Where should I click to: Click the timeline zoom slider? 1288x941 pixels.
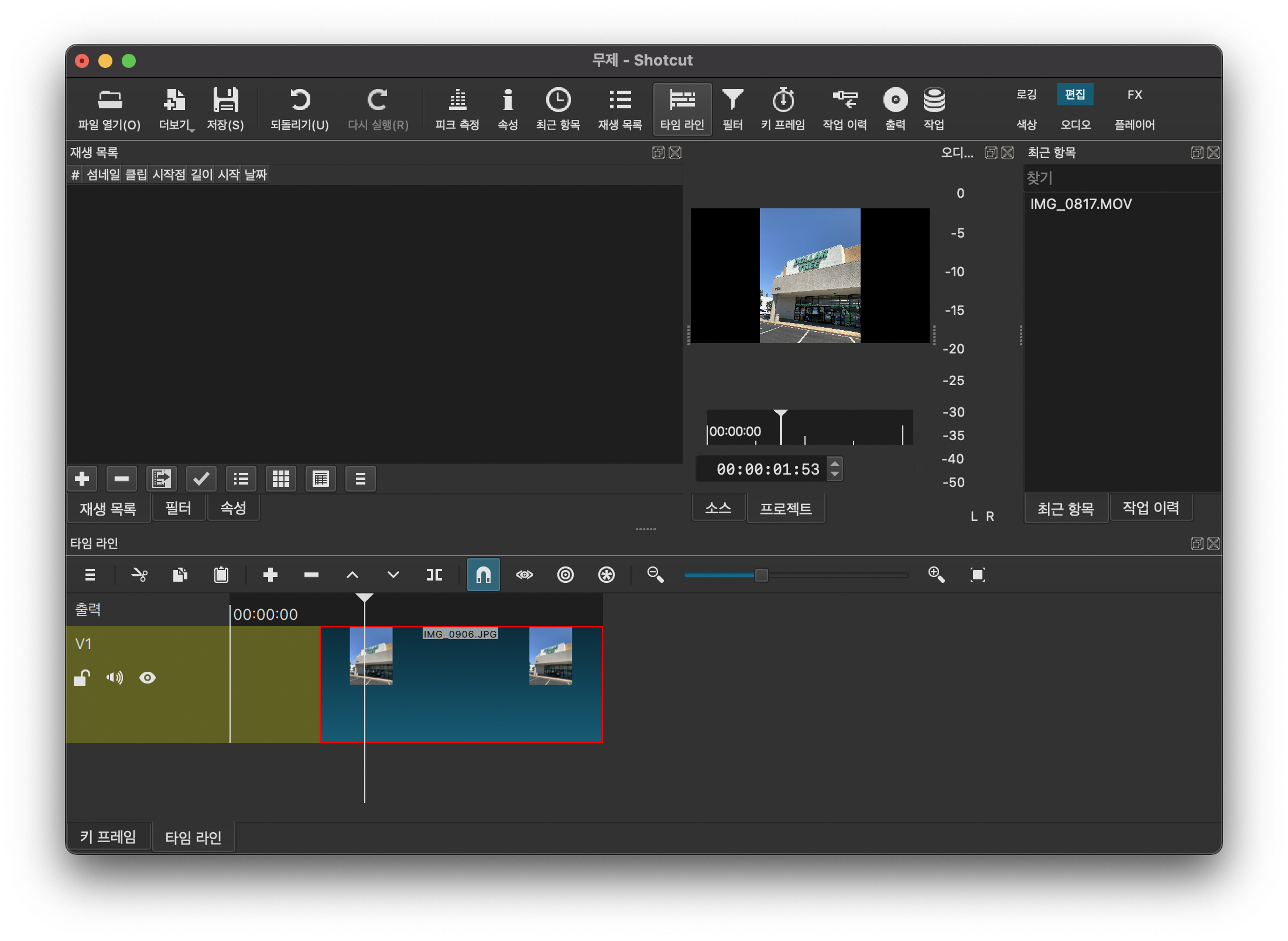coord(796,575)
